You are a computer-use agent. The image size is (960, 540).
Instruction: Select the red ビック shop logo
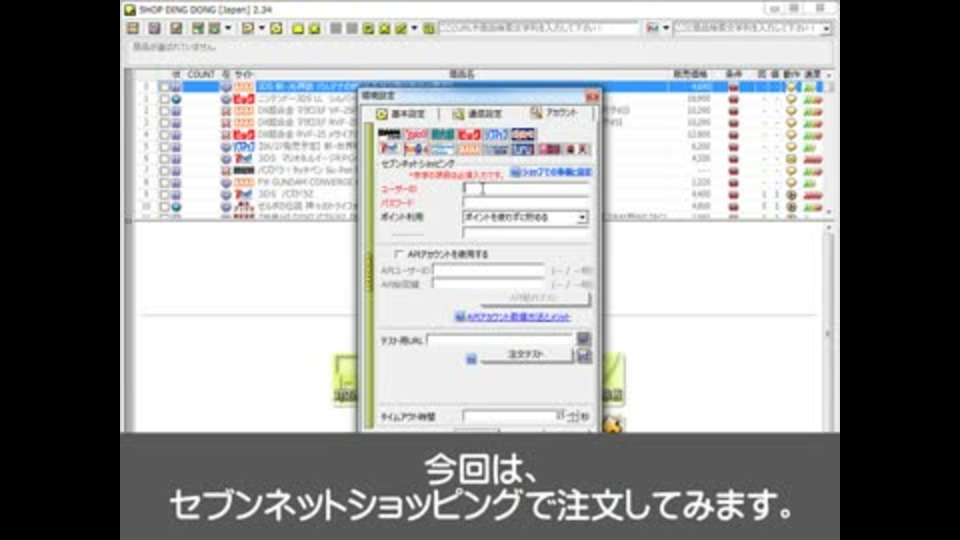469,134
